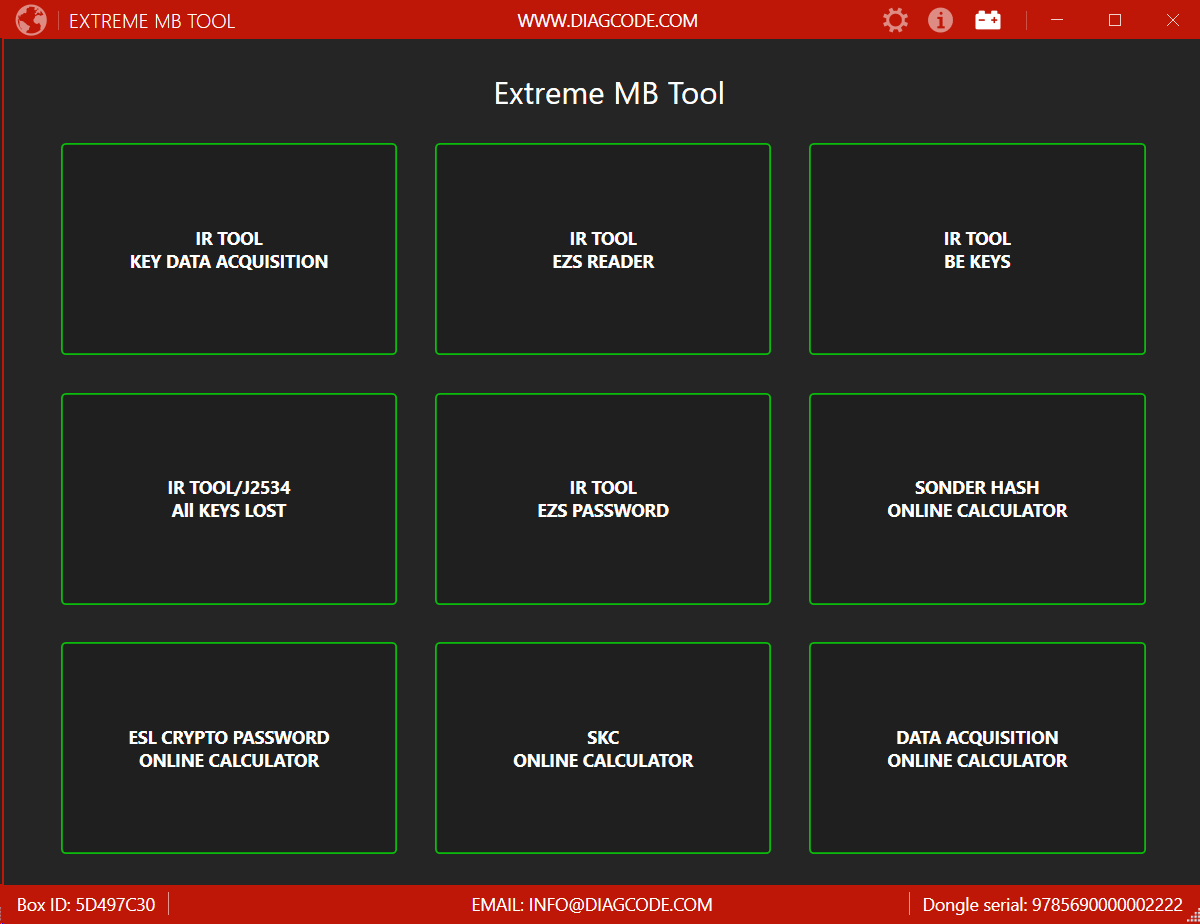
Task: Open Data Acquisition Online Calculator tile
Action: 977,748
